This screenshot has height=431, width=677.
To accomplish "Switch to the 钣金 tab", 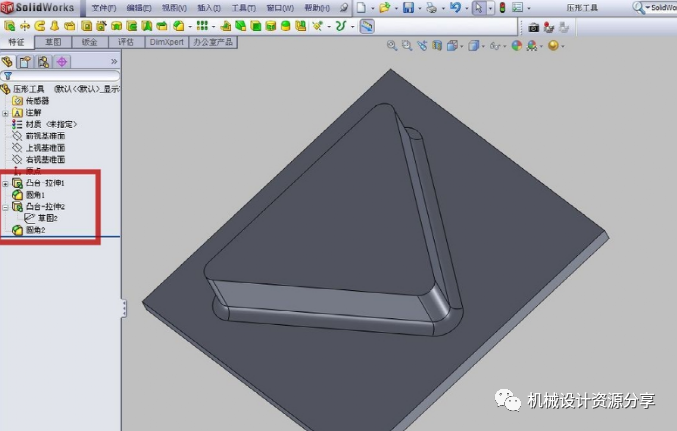I will point(89,42).
